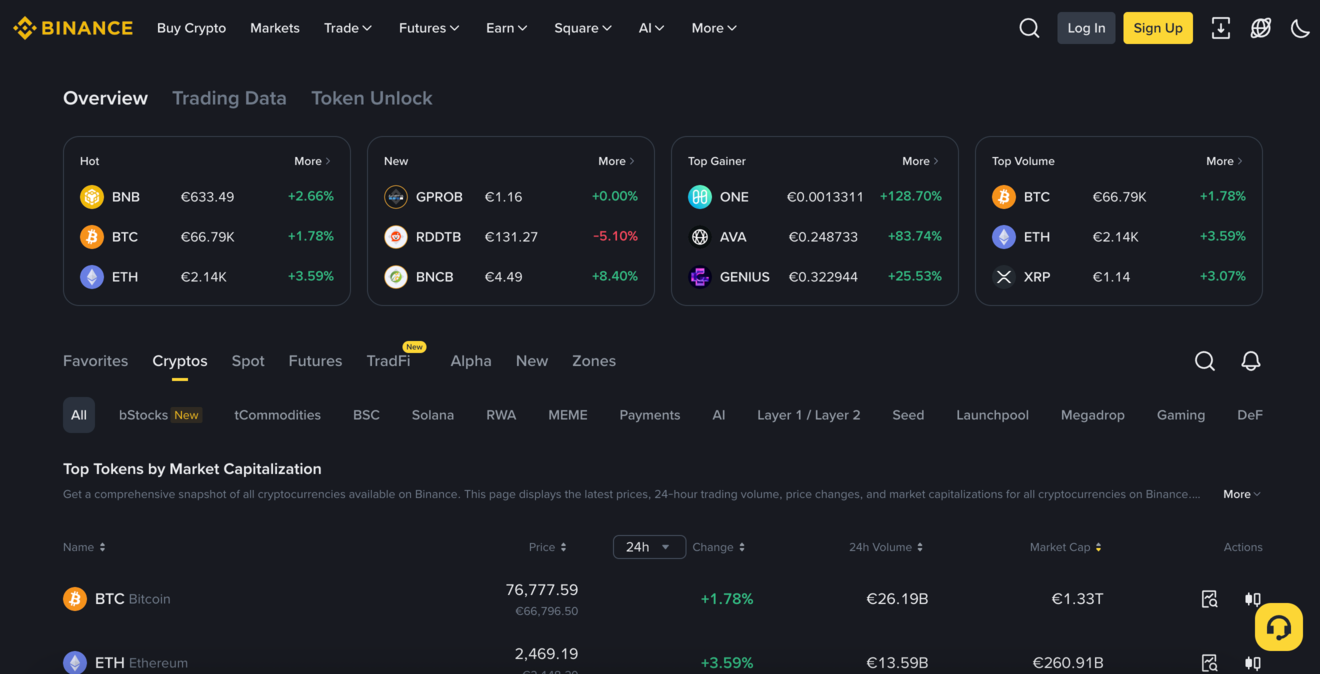Select the Spot tab
Viewport: 1320px width, 674px height.
pos(248,361)
